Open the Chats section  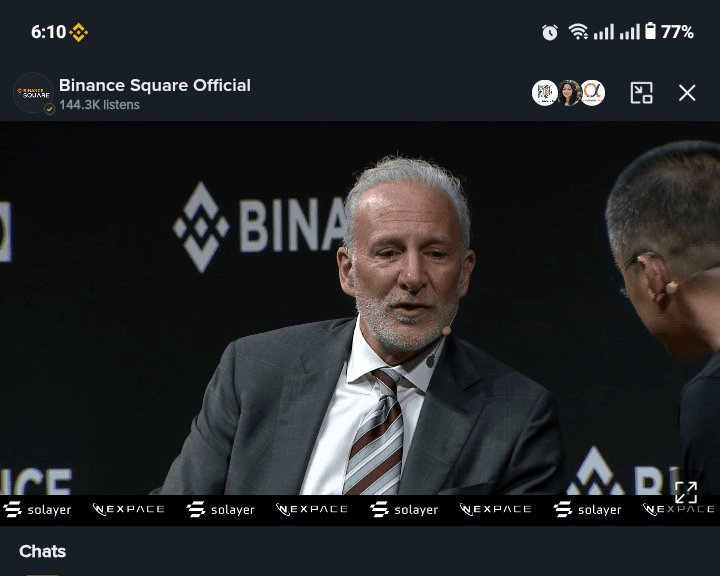click(42, 551)
